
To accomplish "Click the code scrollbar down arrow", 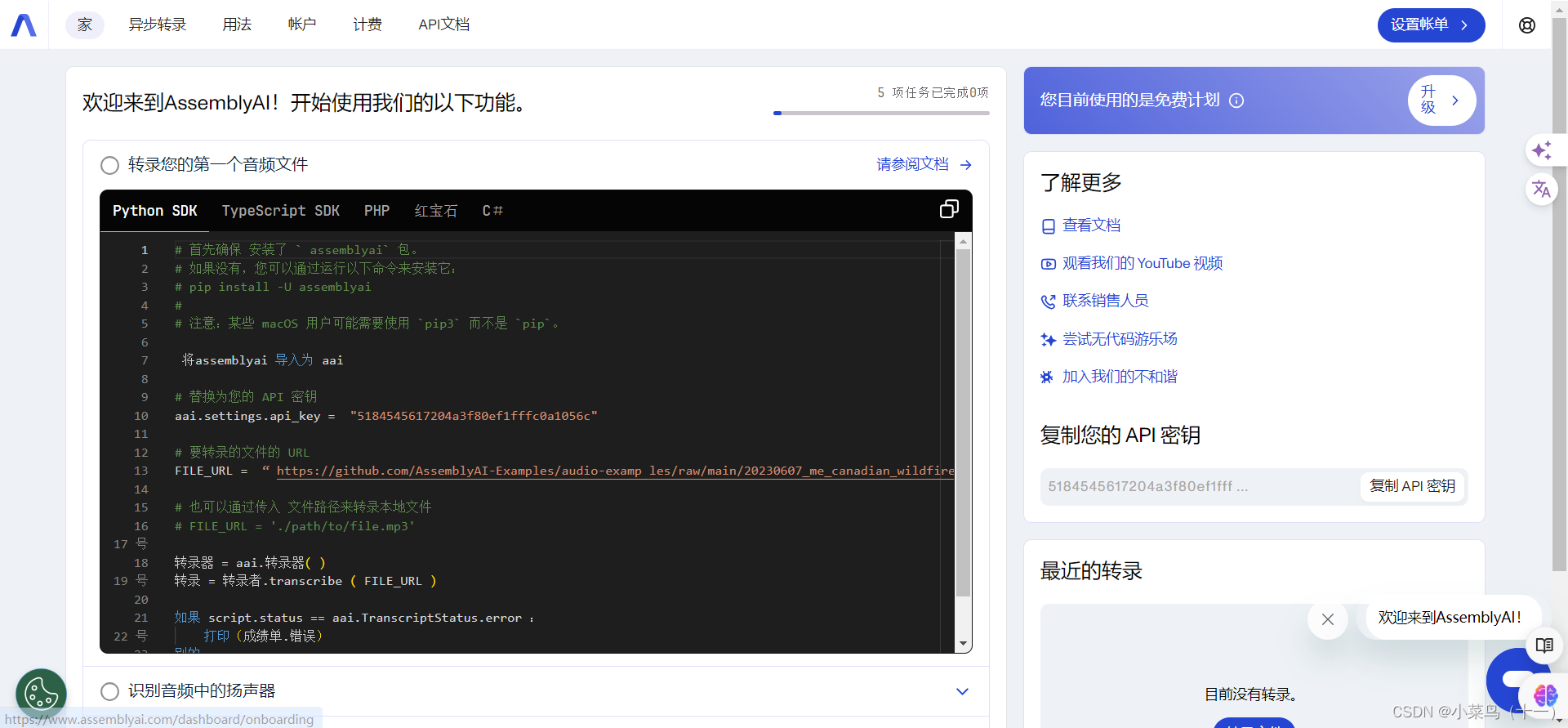I will click(x=964, y=645).
